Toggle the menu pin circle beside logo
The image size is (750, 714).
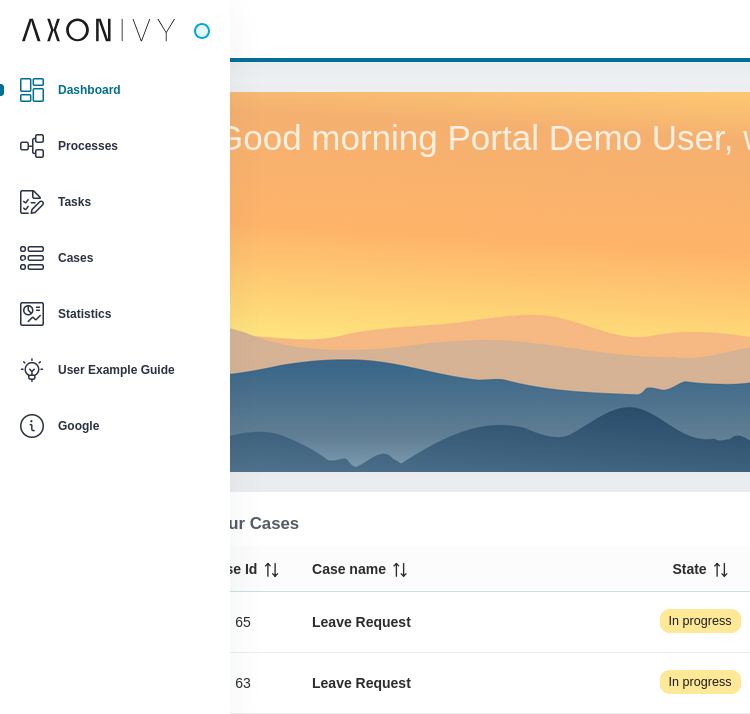tap(202, 31)
